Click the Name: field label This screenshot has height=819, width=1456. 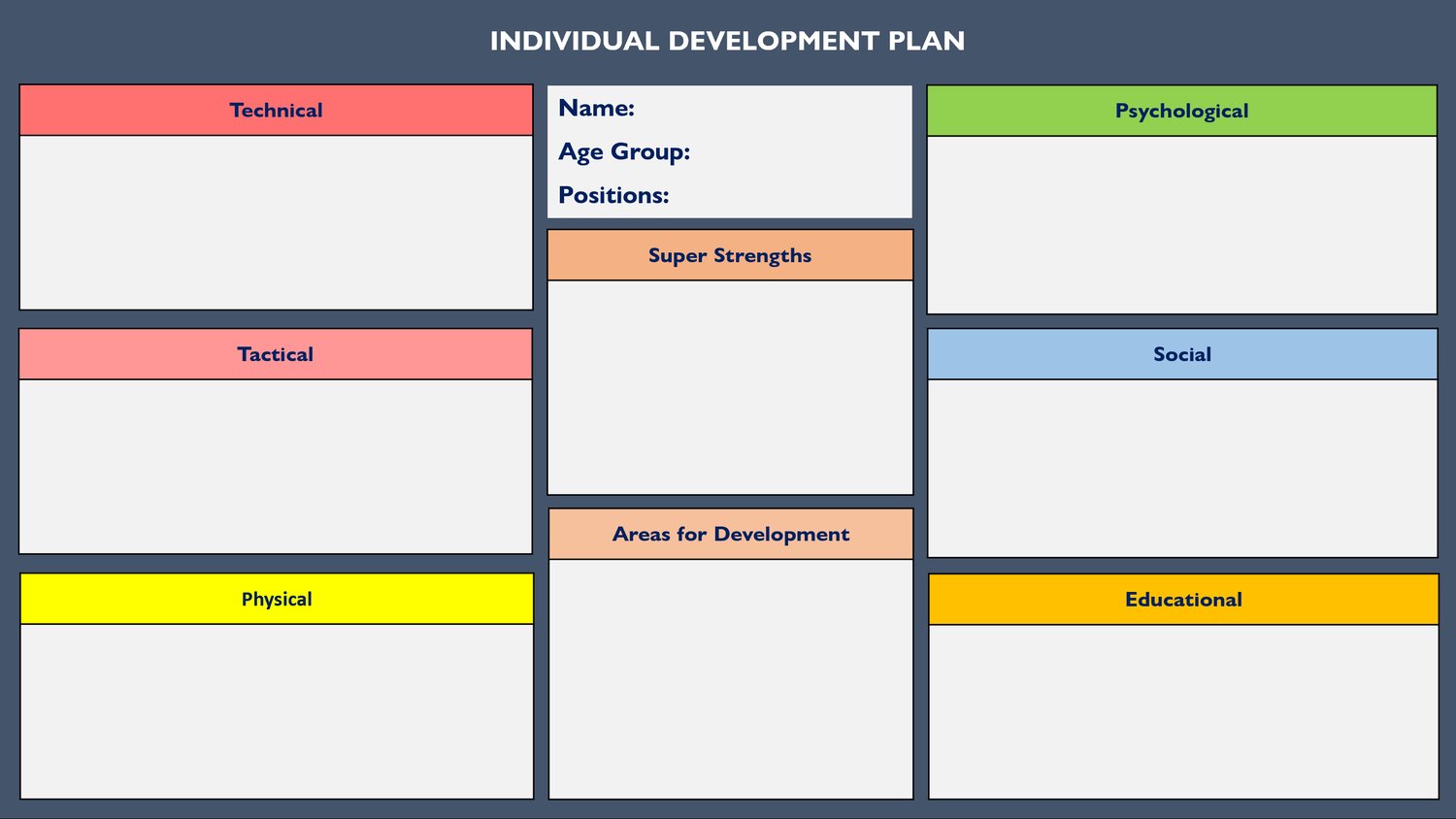(597, 108)
